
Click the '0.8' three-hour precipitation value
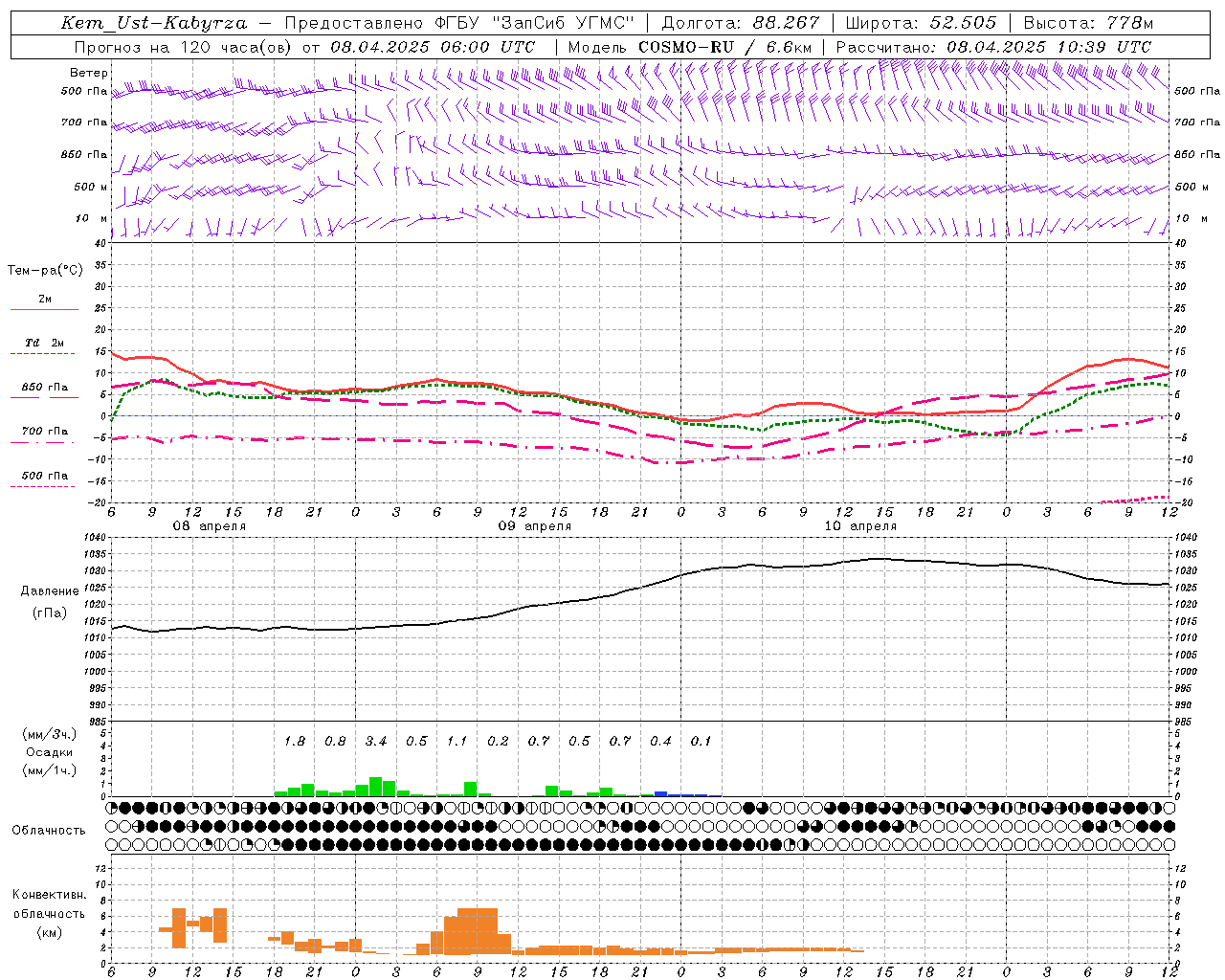(x=335, y=742)
